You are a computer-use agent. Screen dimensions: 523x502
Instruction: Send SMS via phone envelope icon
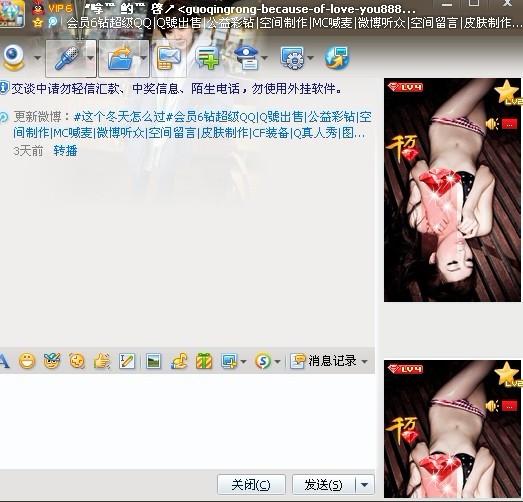(169, 58)
